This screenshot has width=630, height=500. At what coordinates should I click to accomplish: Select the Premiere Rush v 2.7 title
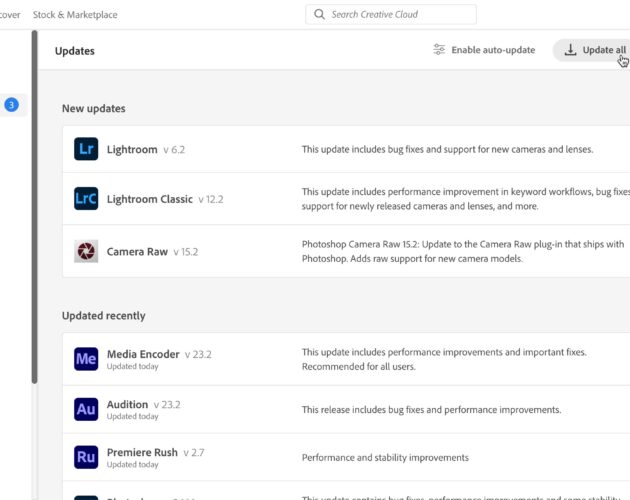coord(155,453)
